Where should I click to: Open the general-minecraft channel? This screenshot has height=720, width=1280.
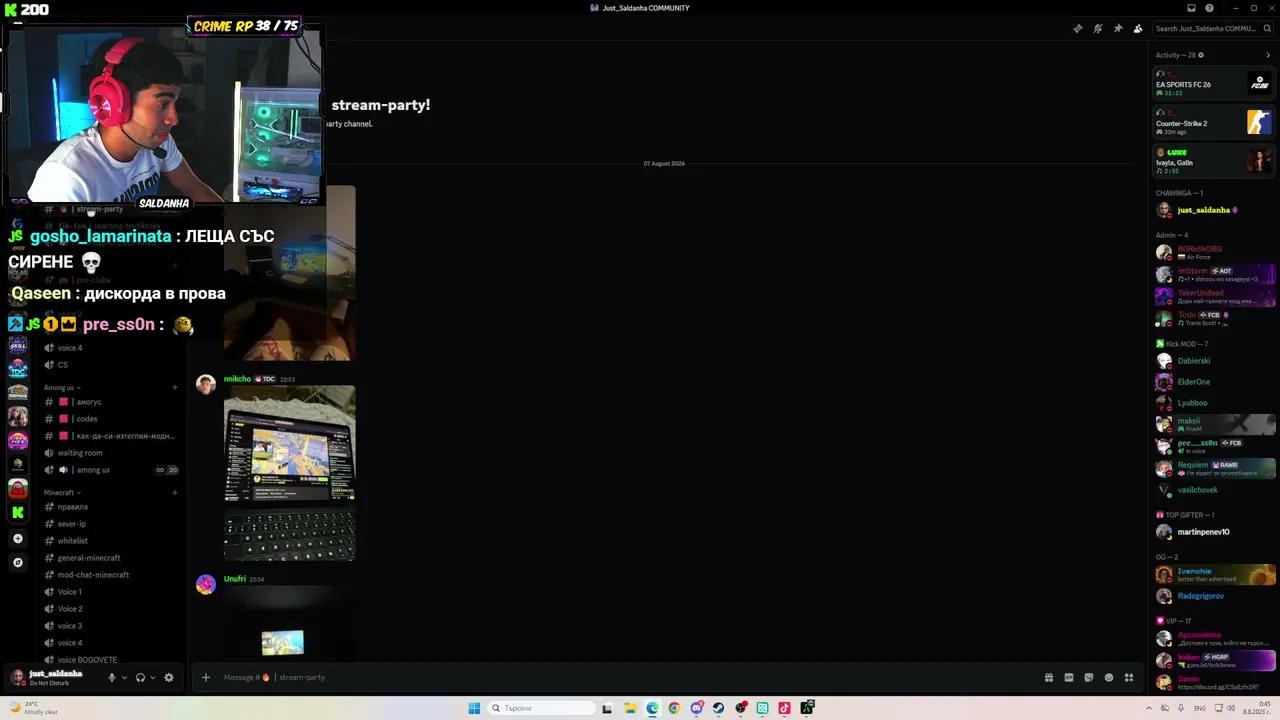(x=110, y=558)
